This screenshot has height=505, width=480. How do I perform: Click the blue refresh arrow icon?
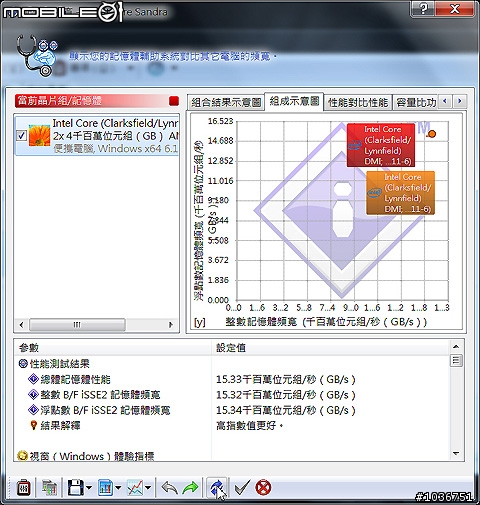click(217, 488)
